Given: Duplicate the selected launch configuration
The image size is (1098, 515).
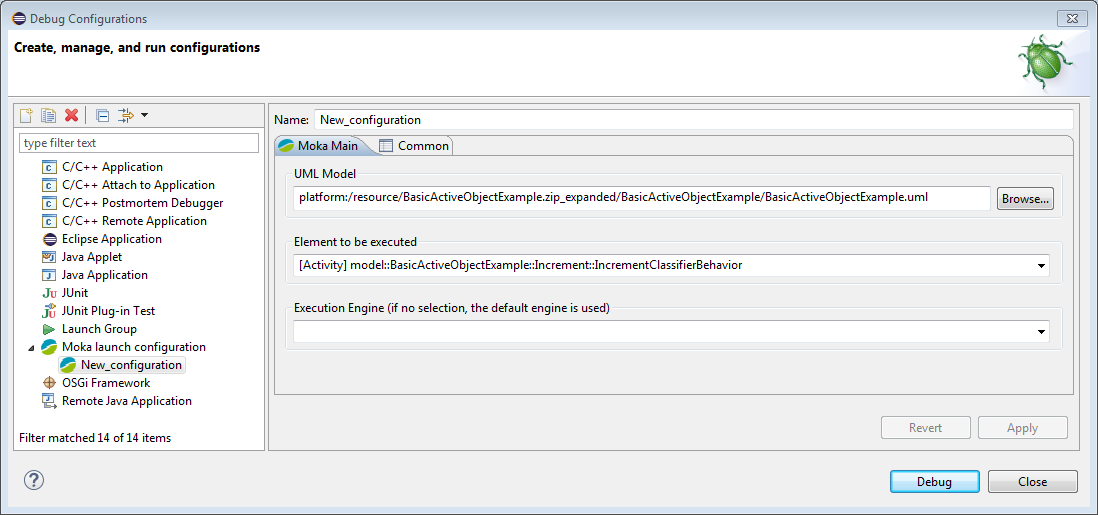Looking at the screenshot, I should [48, 116].
